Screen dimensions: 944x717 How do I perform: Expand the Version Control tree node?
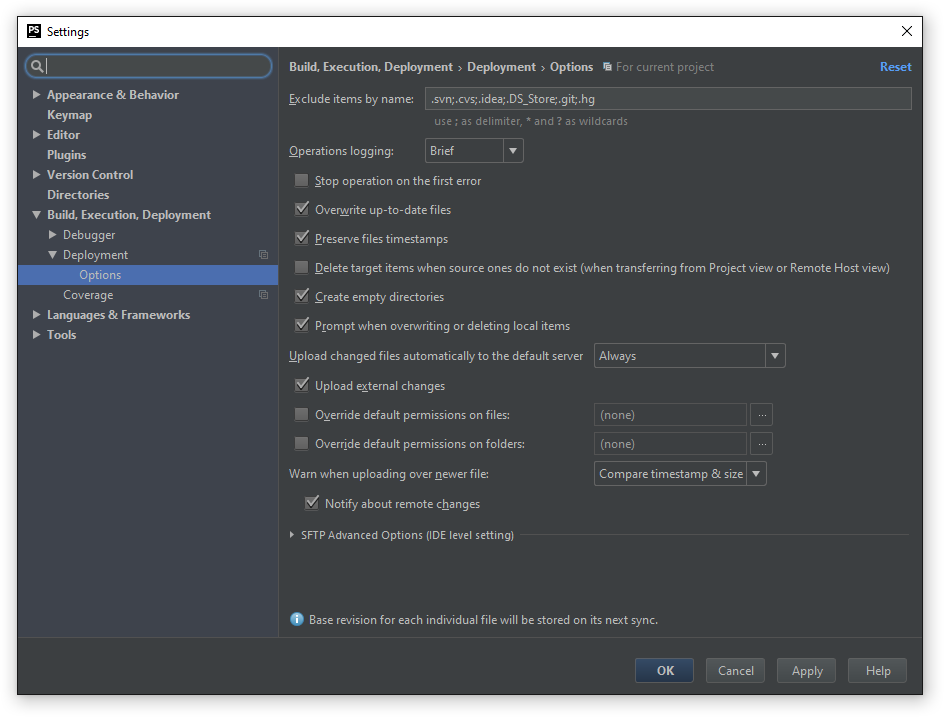[x=37, y=175]
